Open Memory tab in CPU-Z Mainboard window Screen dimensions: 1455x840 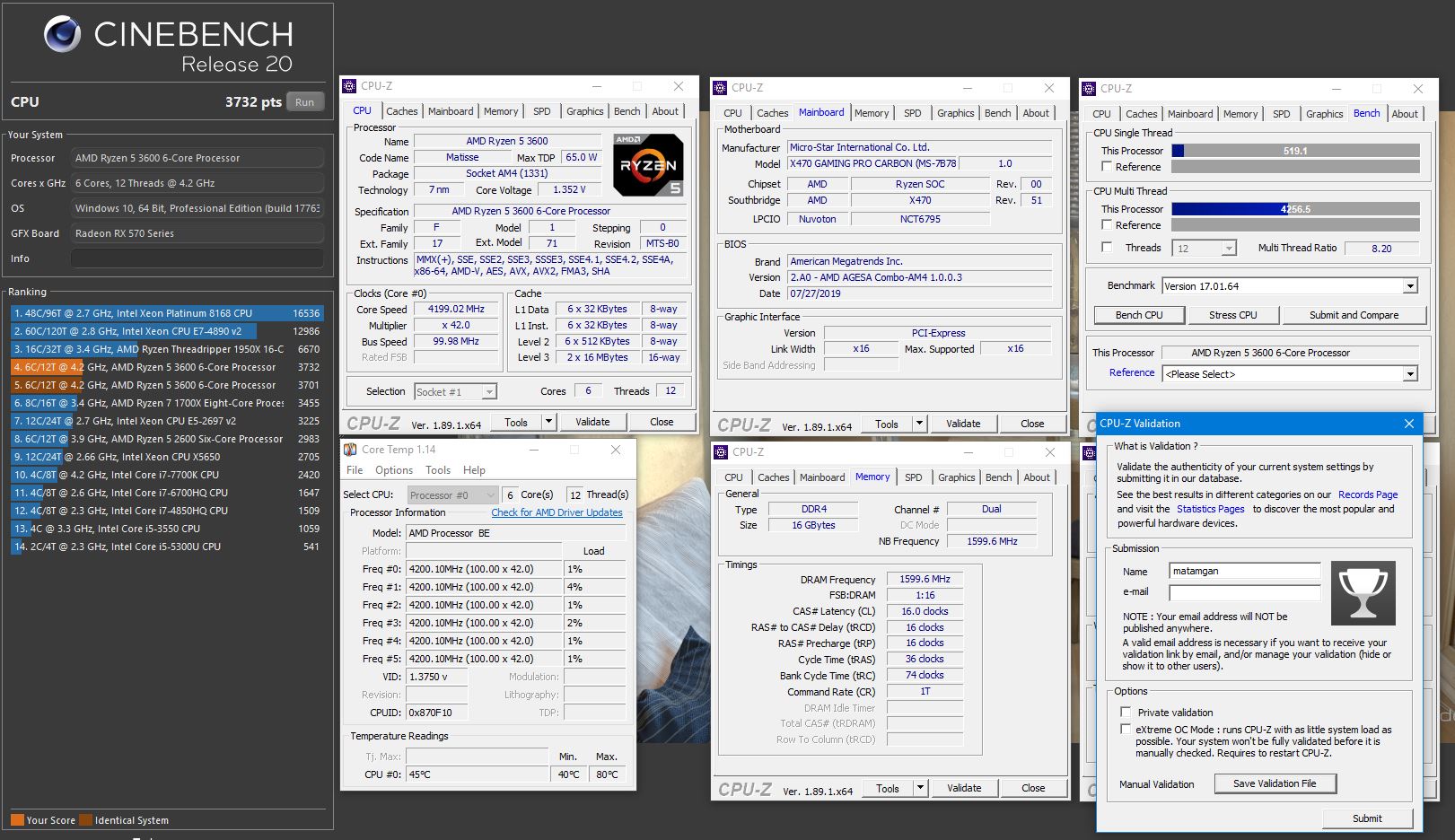872,113
